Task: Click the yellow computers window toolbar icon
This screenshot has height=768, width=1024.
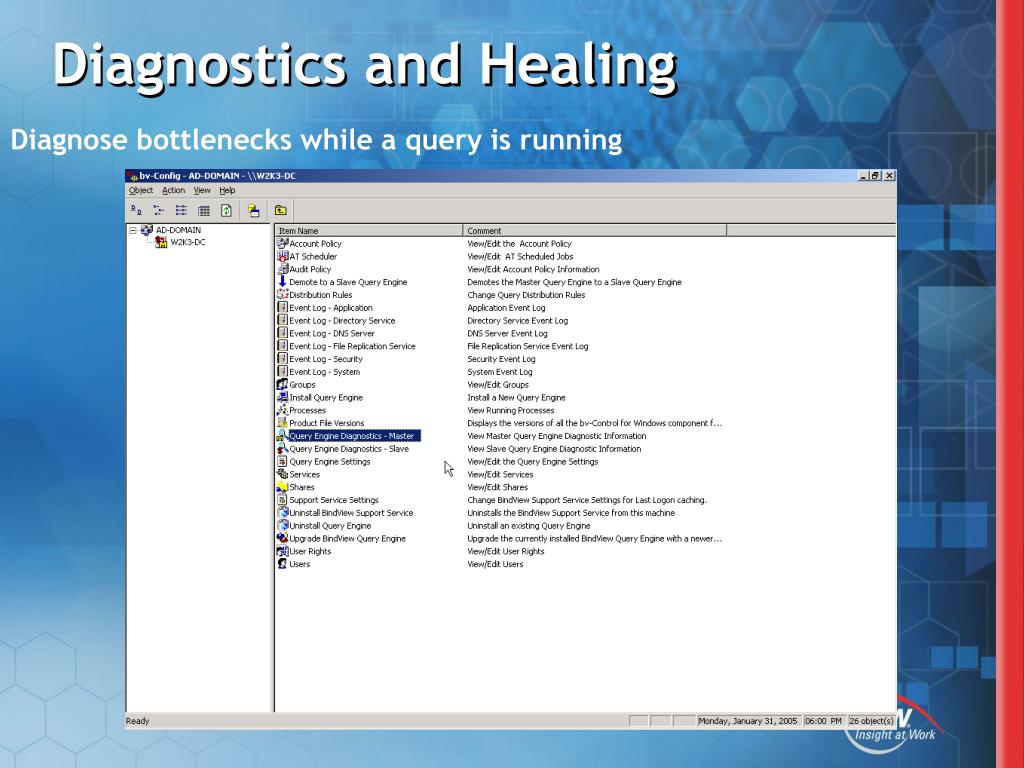Action: pos(254,210)
